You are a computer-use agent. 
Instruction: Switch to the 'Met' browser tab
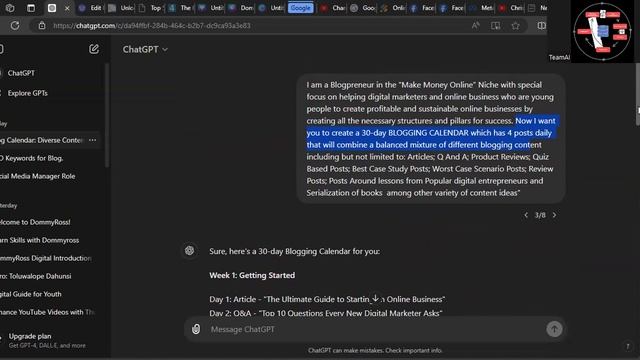click(x=482, y=8)
